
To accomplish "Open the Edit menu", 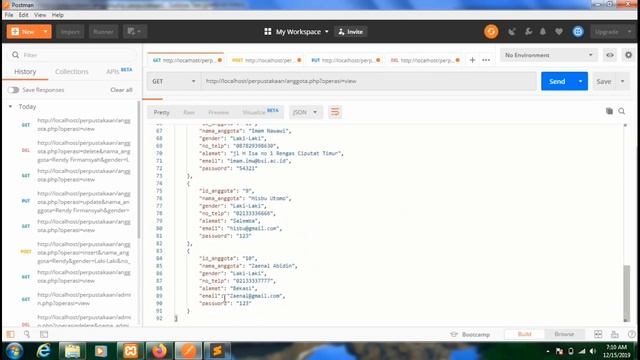I will pyautogui.click(x=23, y=15).
